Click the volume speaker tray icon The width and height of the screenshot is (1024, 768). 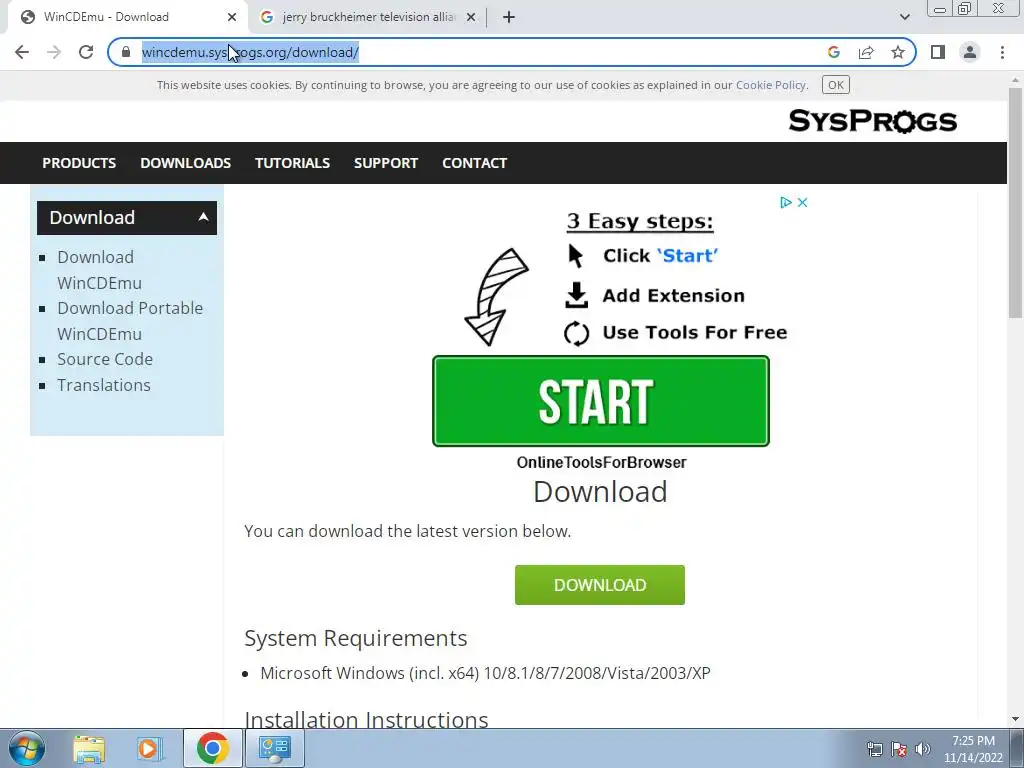[x=922, y=749]
